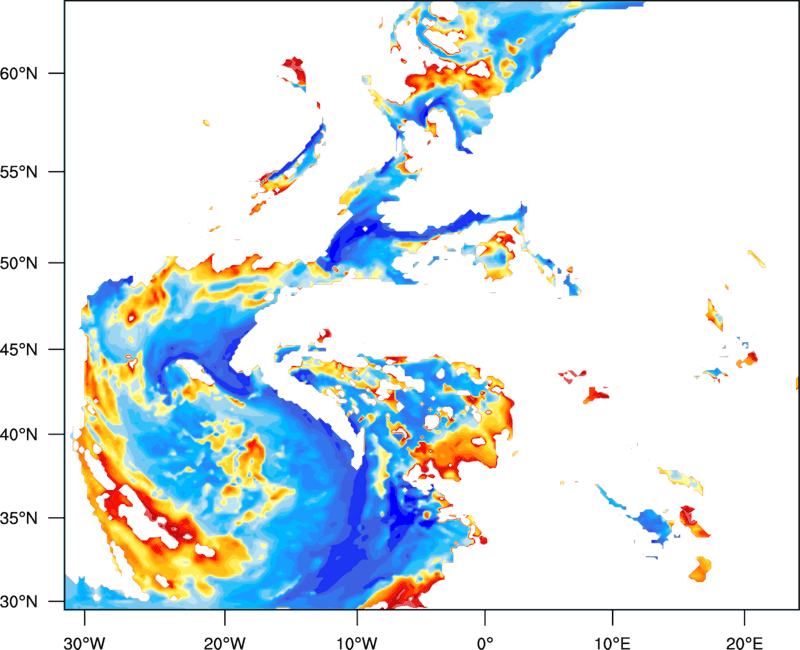Click the 10°E longitude label
The image size is (800, 650).
pos(612,643)
